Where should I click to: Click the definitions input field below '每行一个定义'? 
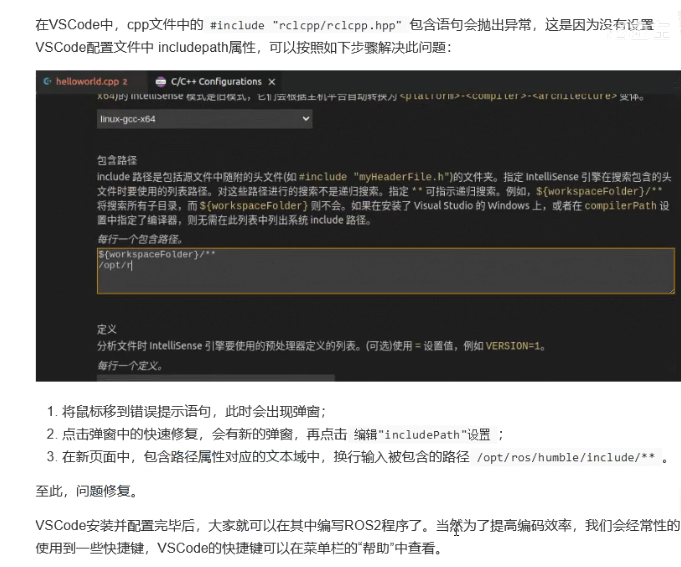tap(216, 378)
